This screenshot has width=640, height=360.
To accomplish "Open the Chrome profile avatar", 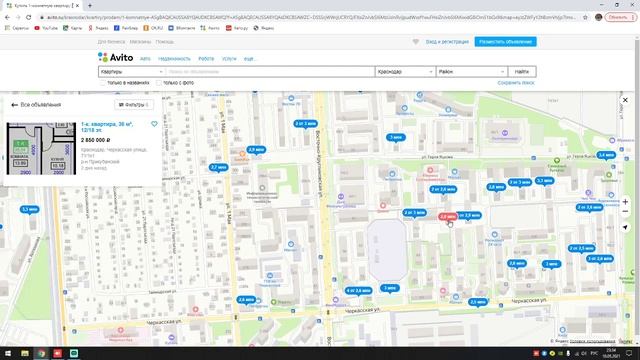I will click(x=598, y=17).
